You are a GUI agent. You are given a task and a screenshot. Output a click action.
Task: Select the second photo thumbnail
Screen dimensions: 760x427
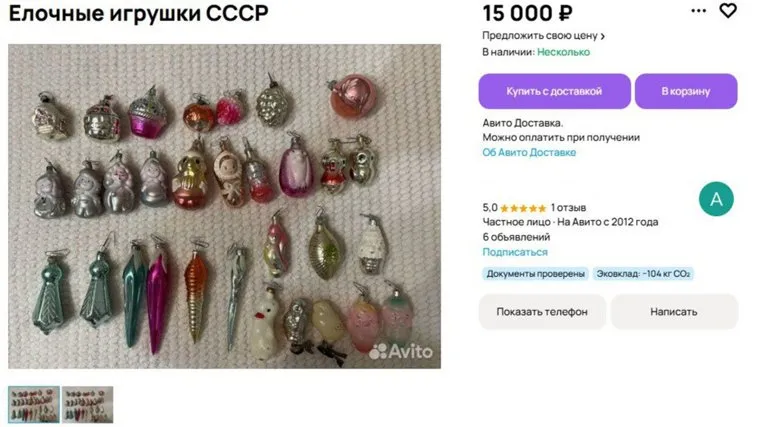point(87,405)
